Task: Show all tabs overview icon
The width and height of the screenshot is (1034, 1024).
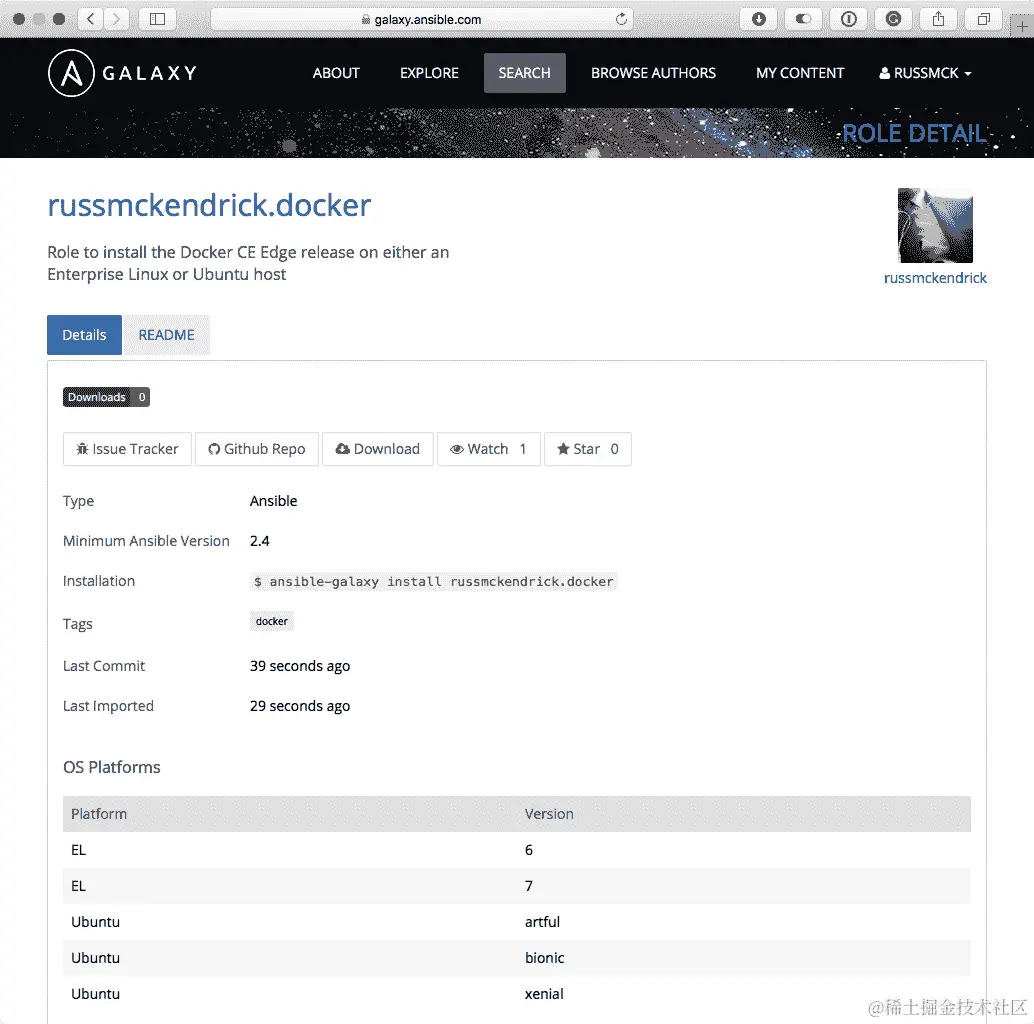Action: [983, 19]
